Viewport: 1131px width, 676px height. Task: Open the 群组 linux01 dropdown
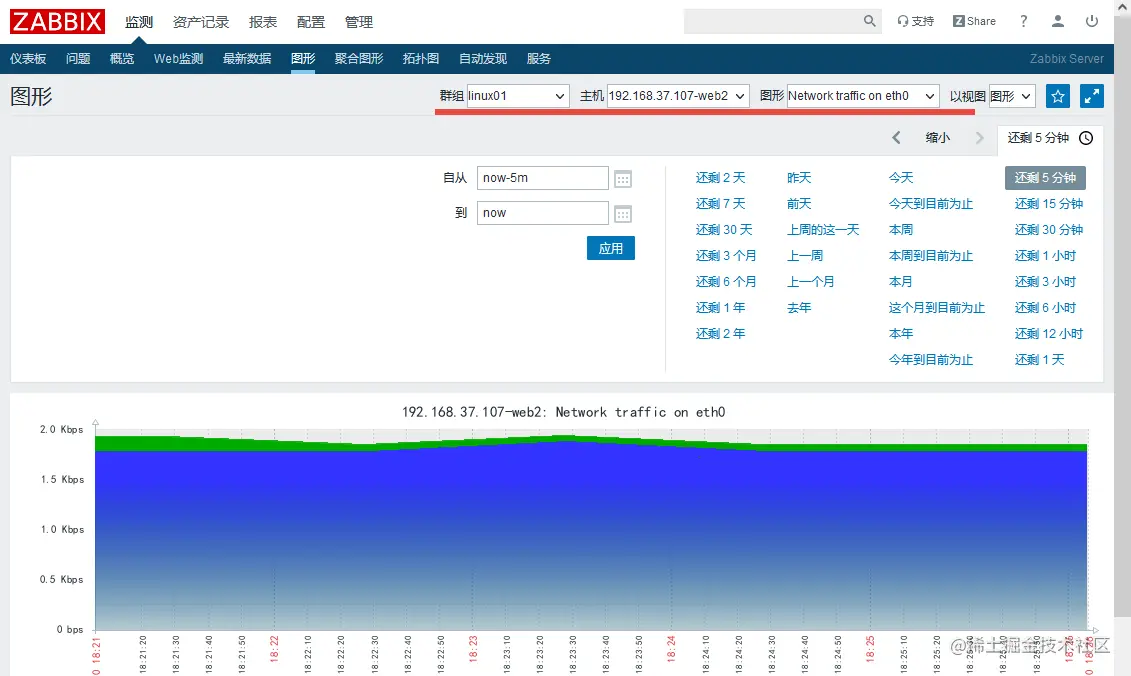pos(515,96)
